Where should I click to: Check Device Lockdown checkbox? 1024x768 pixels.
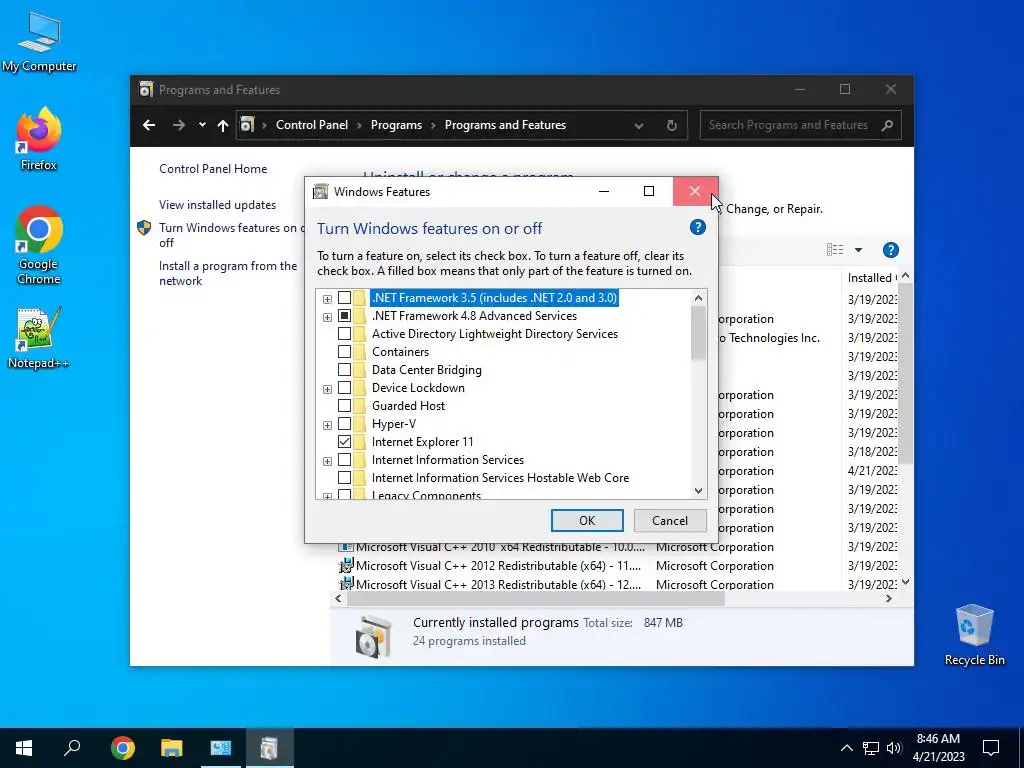click(x=344, y=388)
